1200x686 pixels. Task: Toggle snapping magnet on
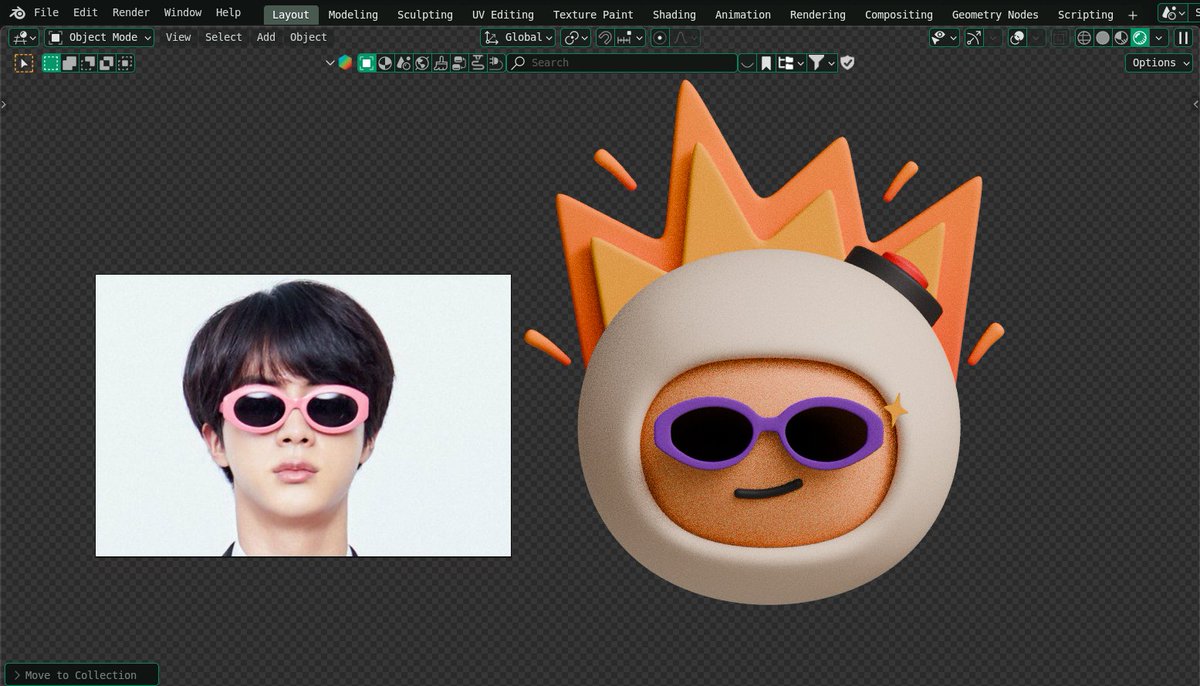tap(604, 37)
